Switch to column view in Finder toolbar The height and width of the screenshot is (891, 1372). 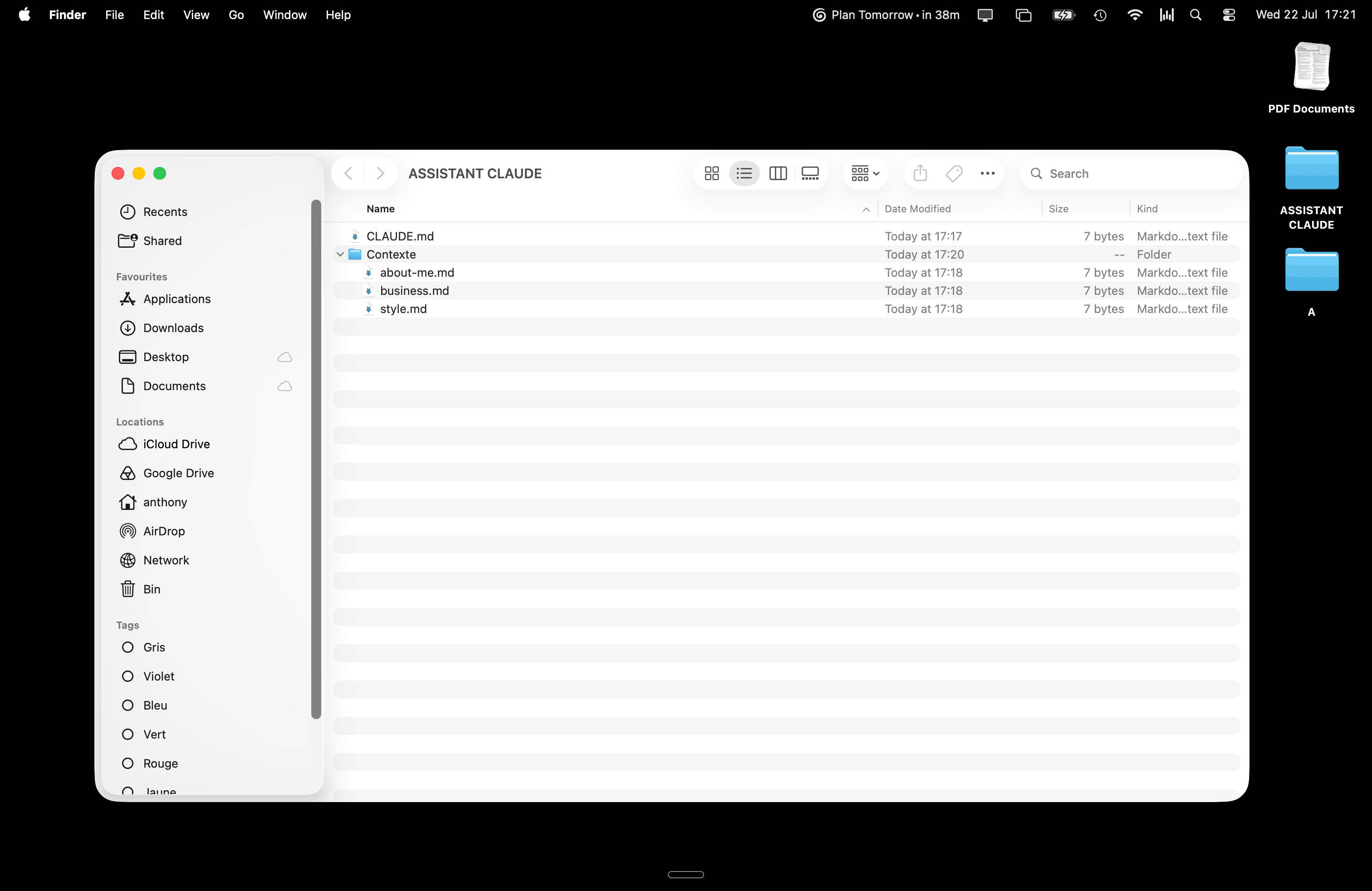click(778, 173)
